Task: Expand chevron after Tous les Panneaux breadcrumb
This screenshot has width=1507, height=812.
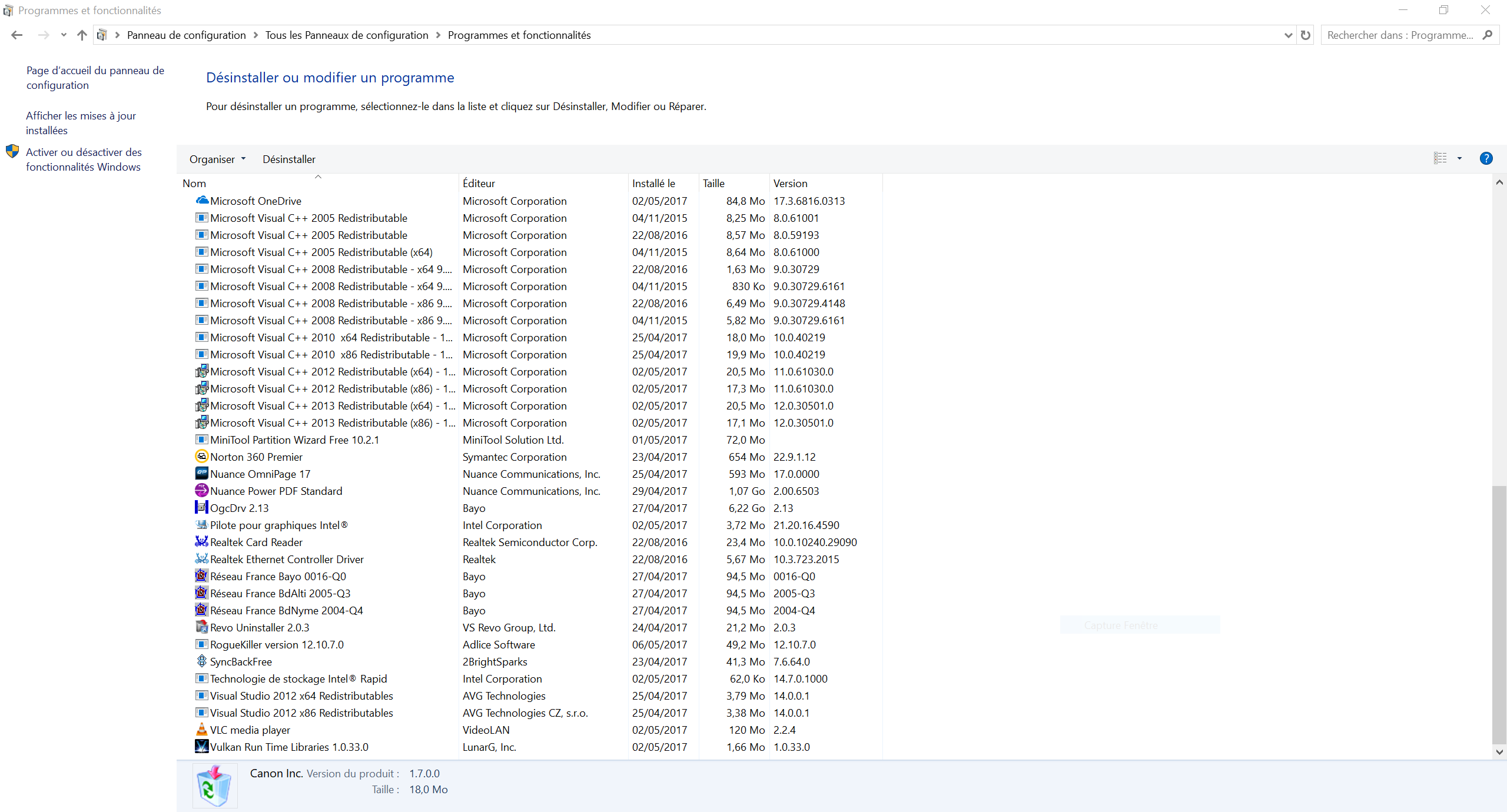Action: (438, 35)
